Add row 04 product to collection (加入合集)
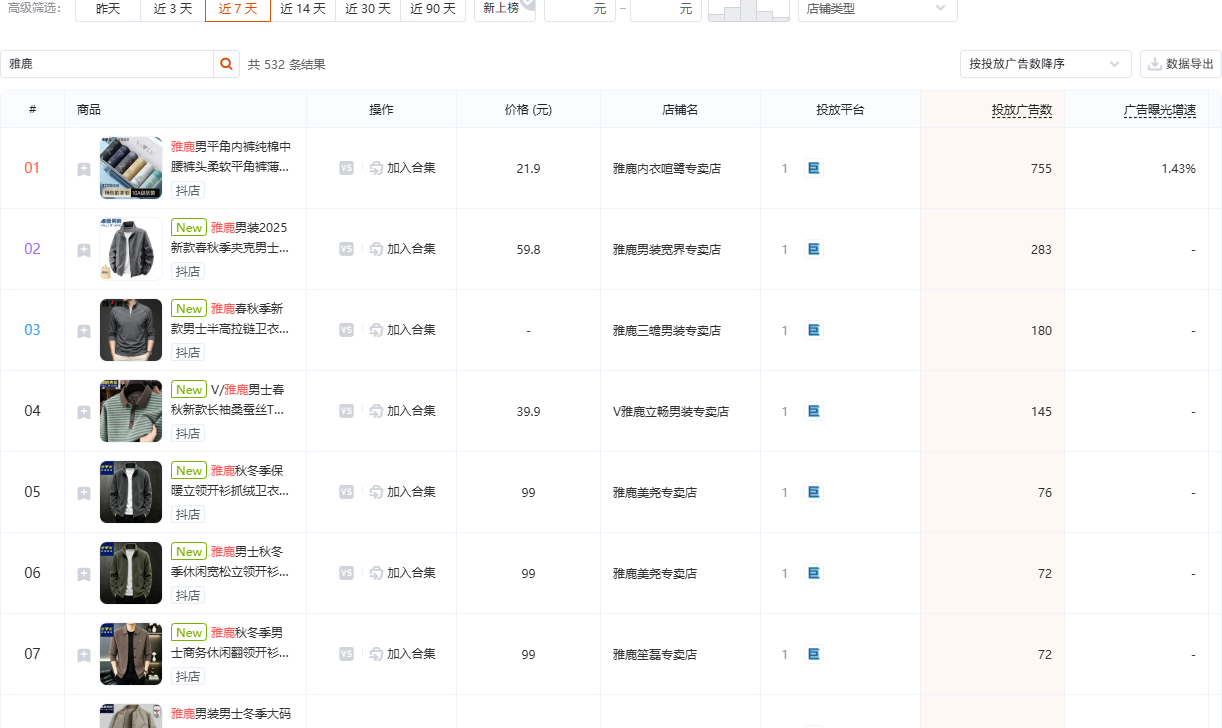 tap(403, 411)
